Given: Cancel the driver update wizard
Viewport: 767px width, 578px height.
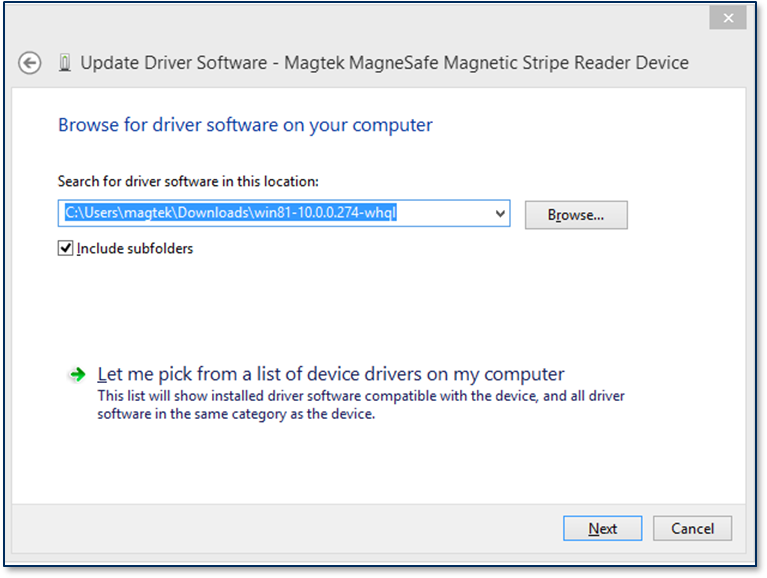Looking at the screenshot, I should 693,528.
